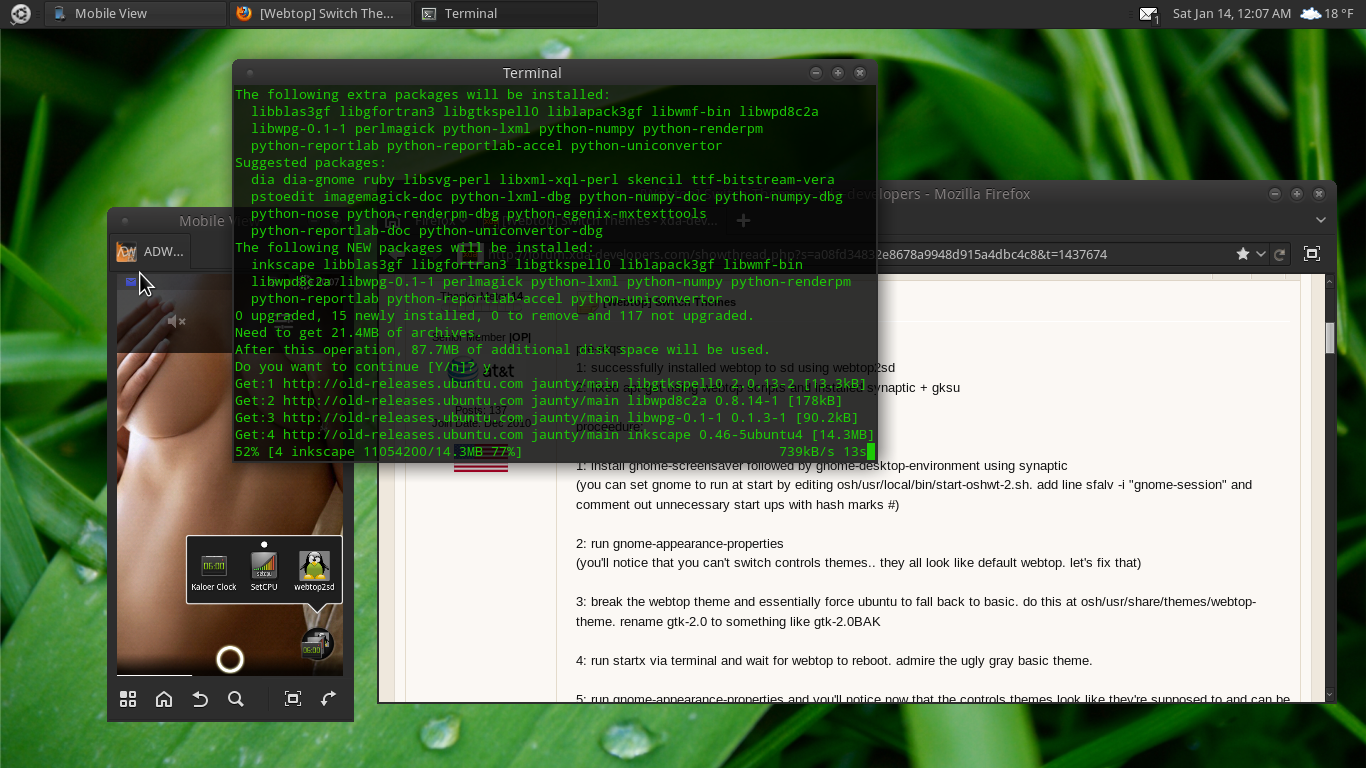Click 'The following NEW packages' line
The width and height of the screenshot is (1366, 768).
tap(415, 248)
